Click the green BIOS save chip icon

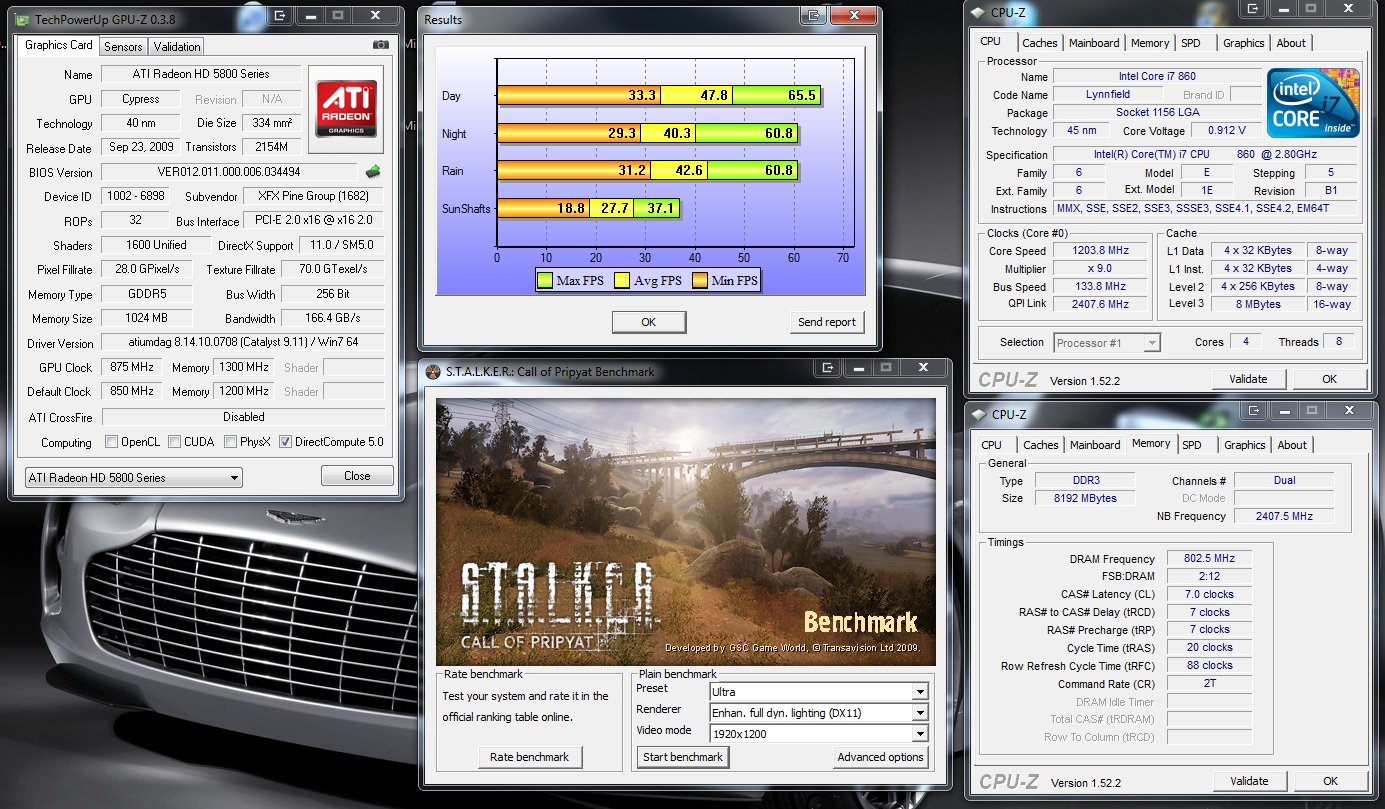(373, 171)
